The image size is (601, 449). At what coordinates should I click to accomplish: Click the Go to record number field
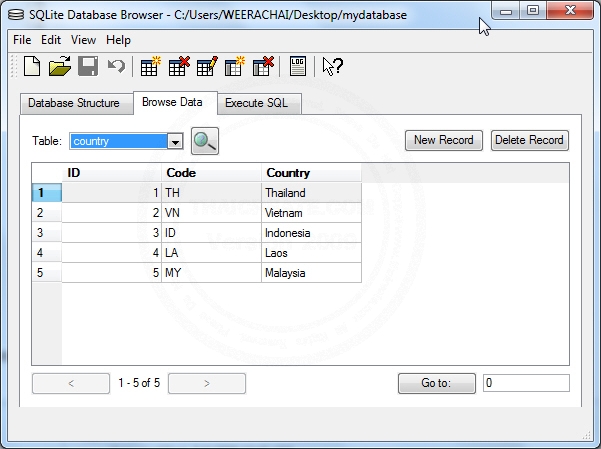(525, 383)
